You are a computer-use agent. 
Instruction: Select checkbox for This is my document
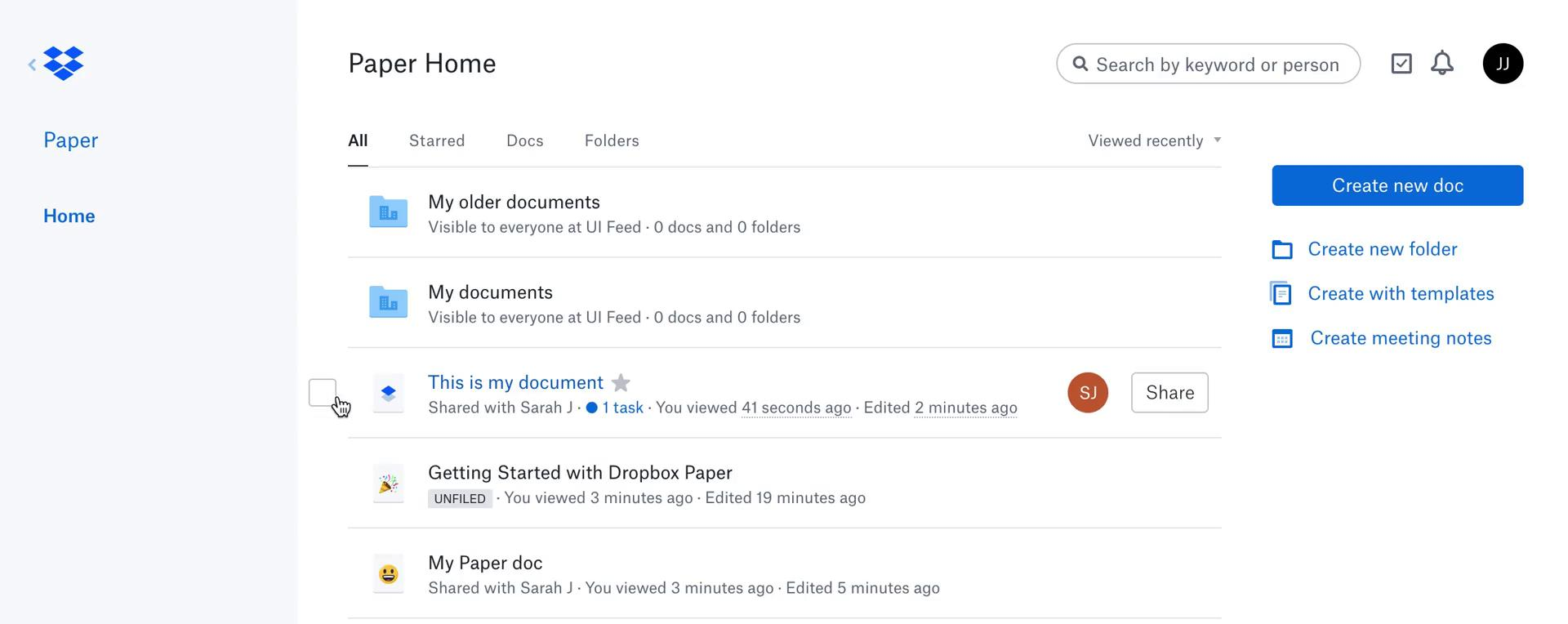click(323, 393)
